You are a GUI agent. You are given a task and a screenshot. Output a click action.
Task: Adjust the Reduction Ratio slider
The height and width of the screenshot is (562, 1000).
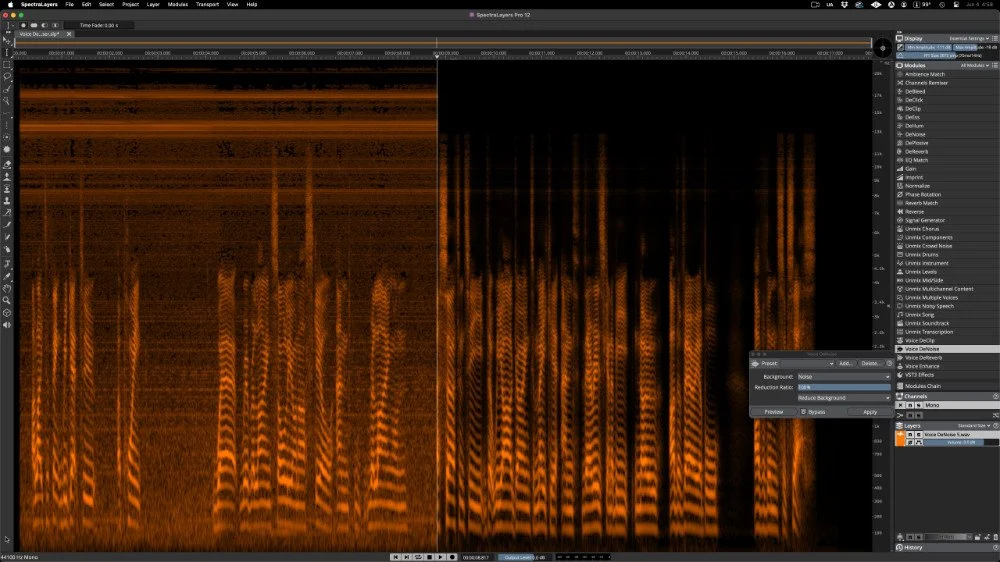844,387
